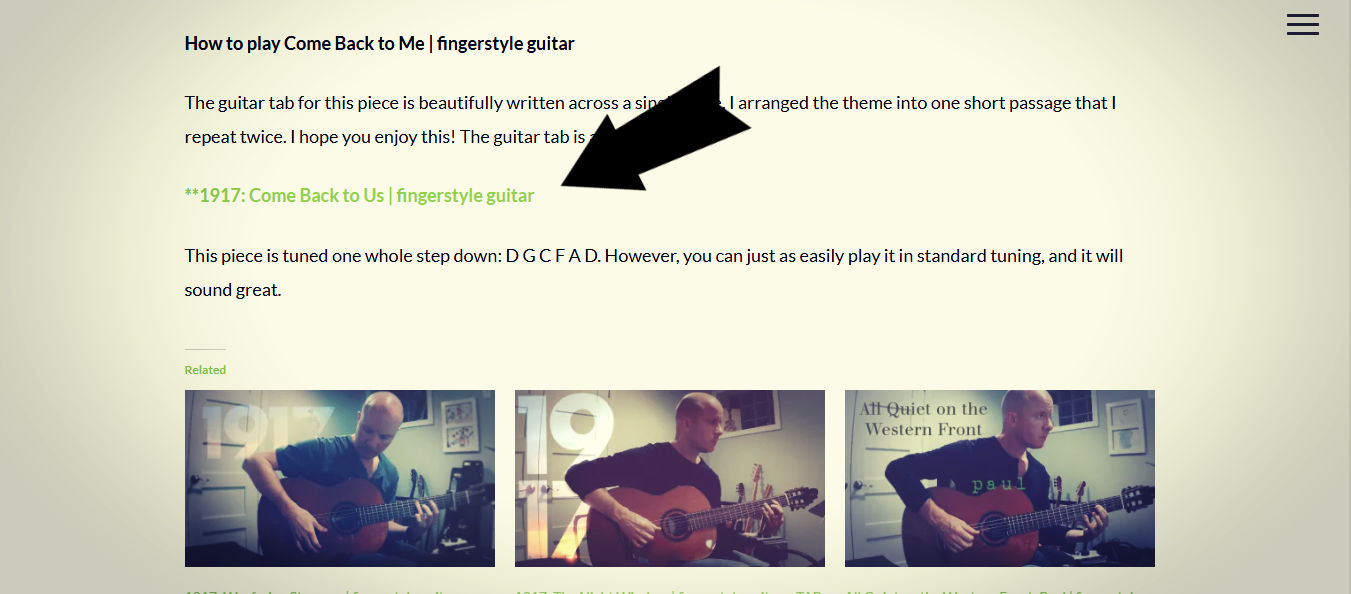Viewport: 1351px width, 594px height.
Task: Click the 'paul' caption on third thumbnail
Action: 999,484
